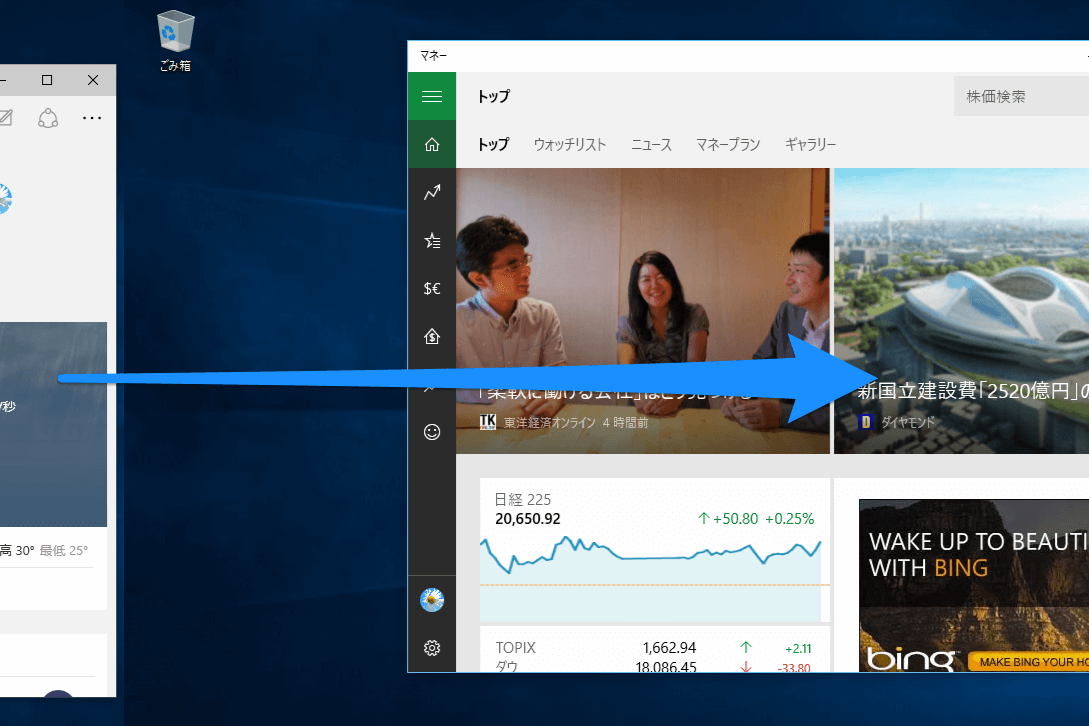Switch to the ギャラリー tab
The image size is (1089, 726).
[x=810, y=145]
